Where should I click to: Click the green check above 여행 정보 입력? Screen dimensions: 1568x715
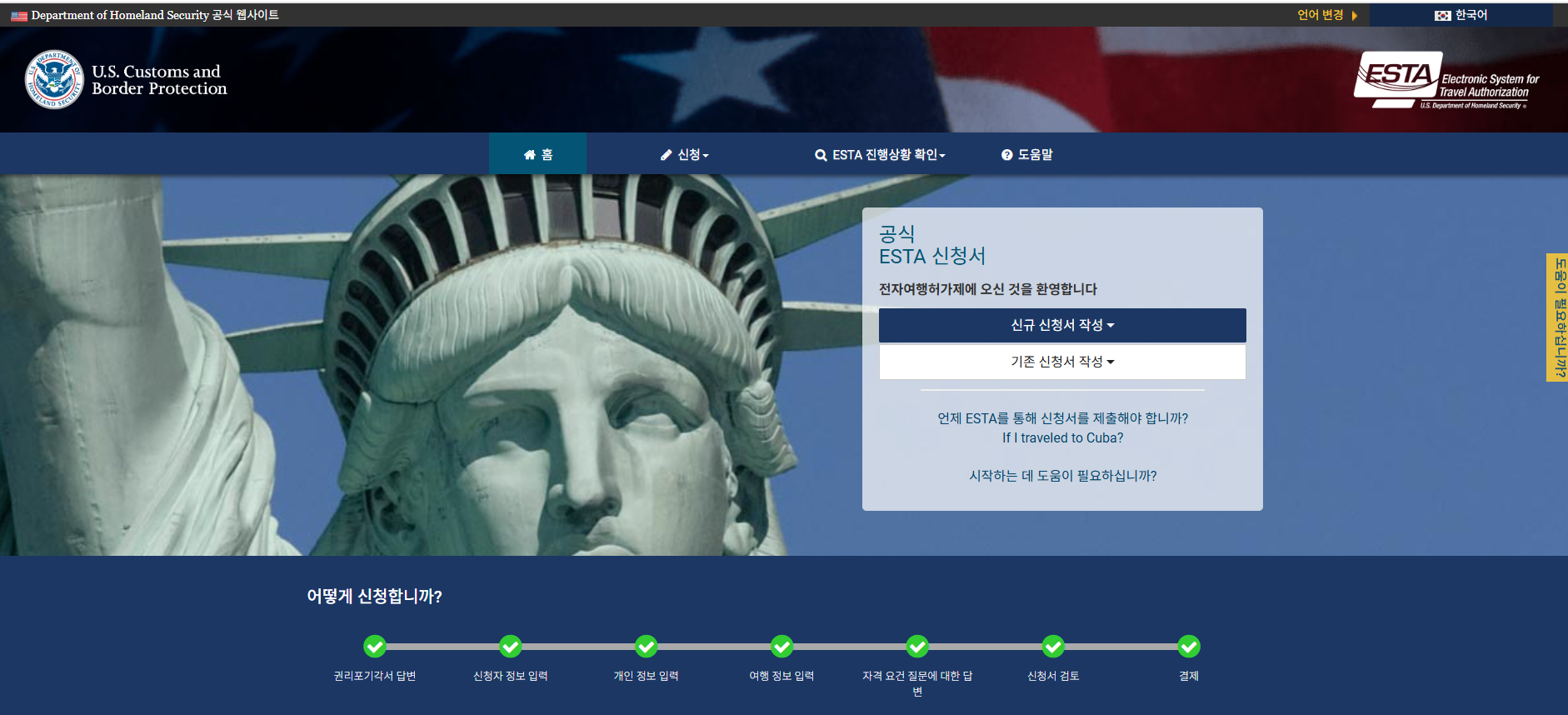coord(782,647)
